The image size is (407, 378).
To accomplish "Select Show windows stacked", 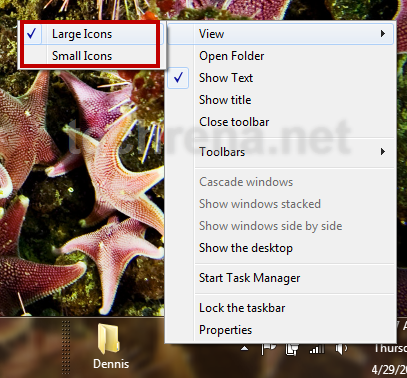I will tap(281, 204).
